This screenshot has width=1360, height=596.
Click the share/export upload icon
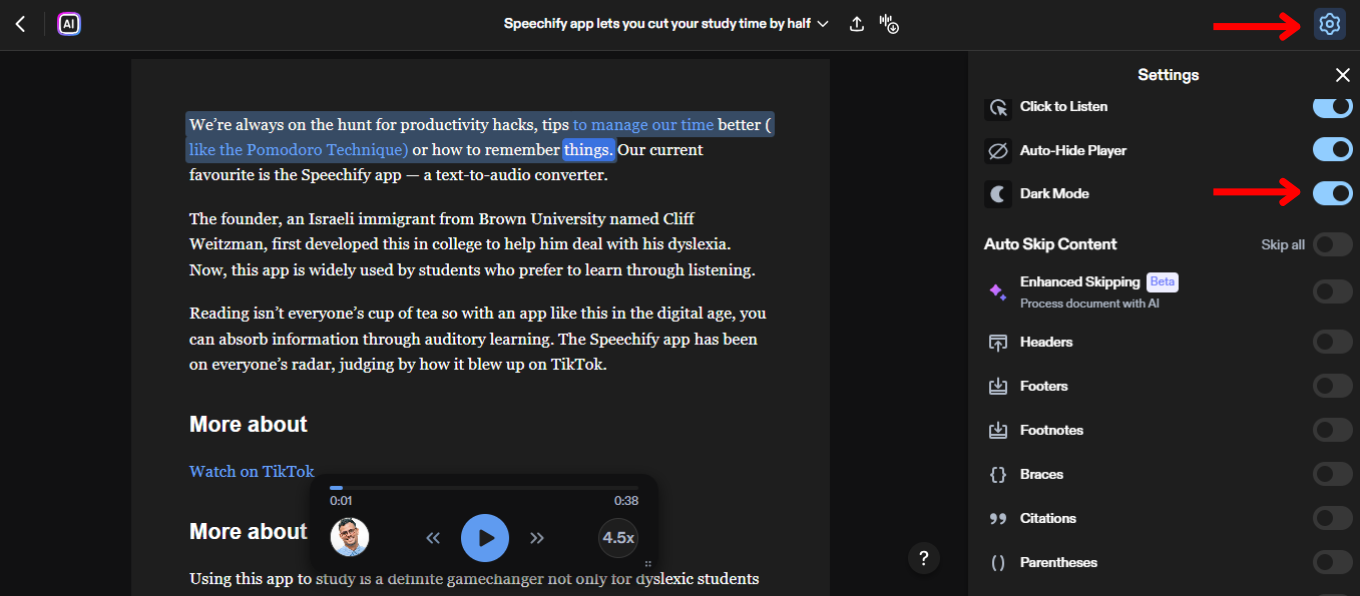click(x=857, y=24)
